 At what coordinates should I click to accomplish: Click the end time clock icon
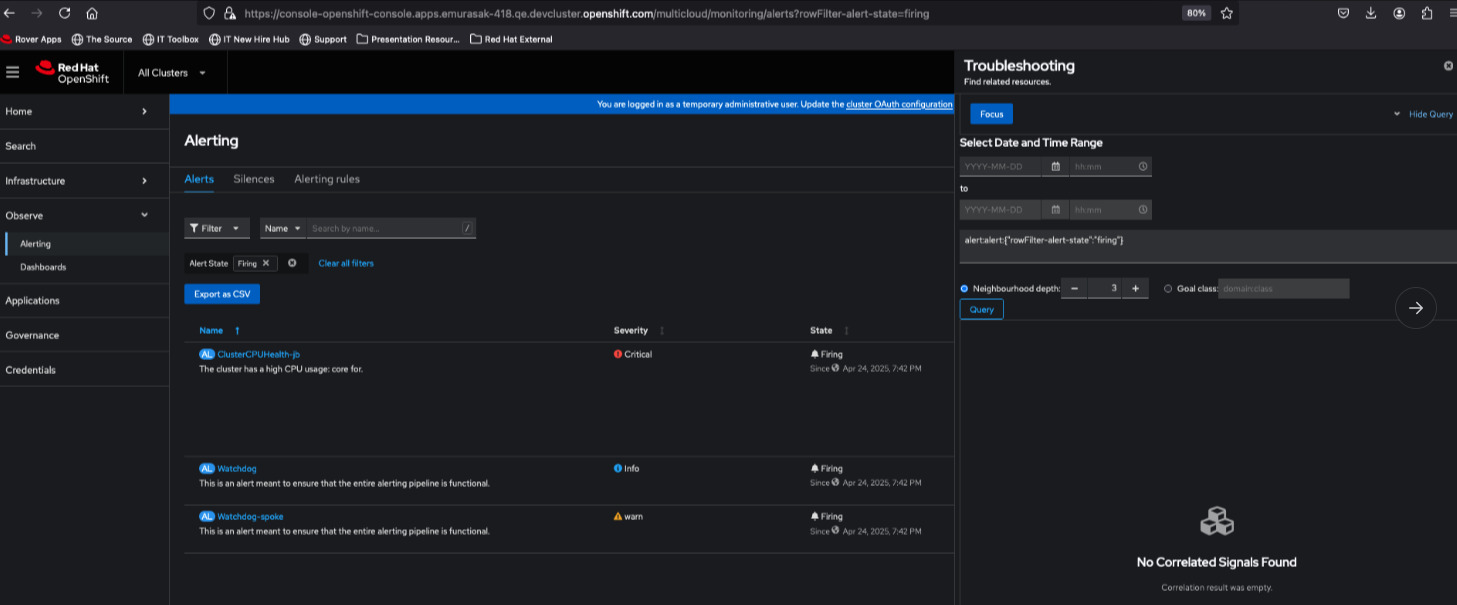click(1142, 210)
